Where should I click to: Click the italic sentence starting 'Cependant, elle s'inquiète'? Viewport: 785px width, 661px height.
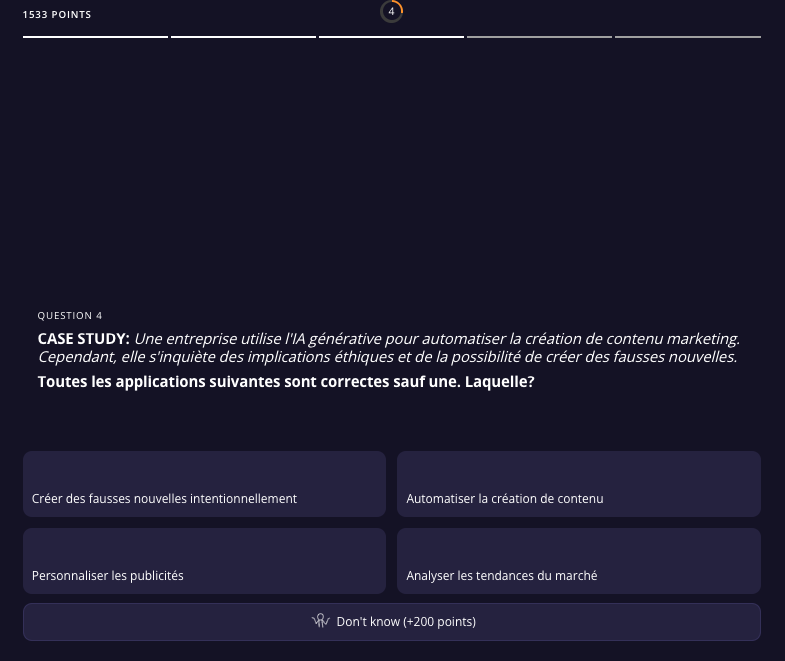tap(387, 357)
